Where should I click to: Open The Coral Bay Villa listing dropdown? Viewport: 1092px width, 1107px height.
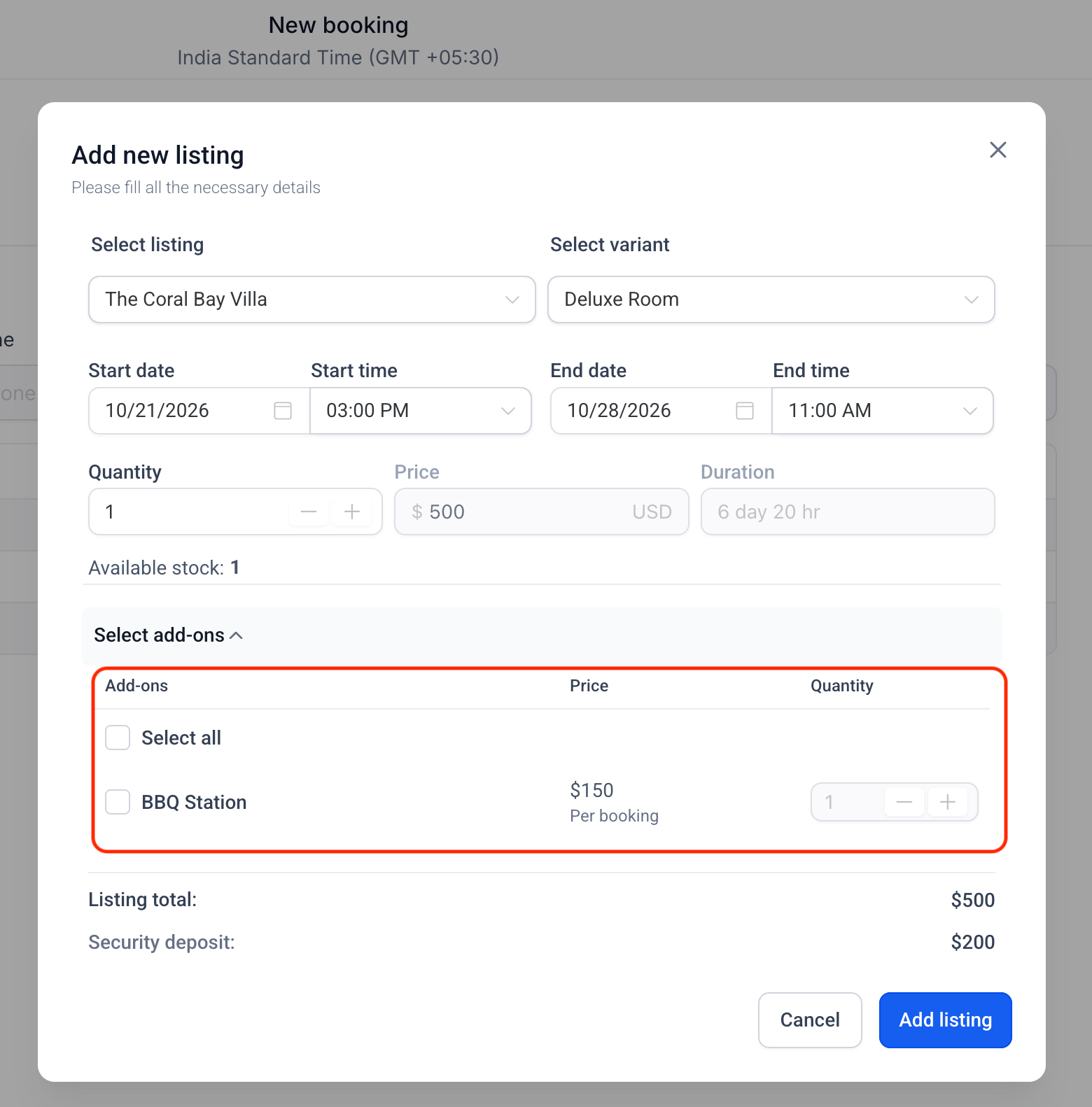(312, 299)
